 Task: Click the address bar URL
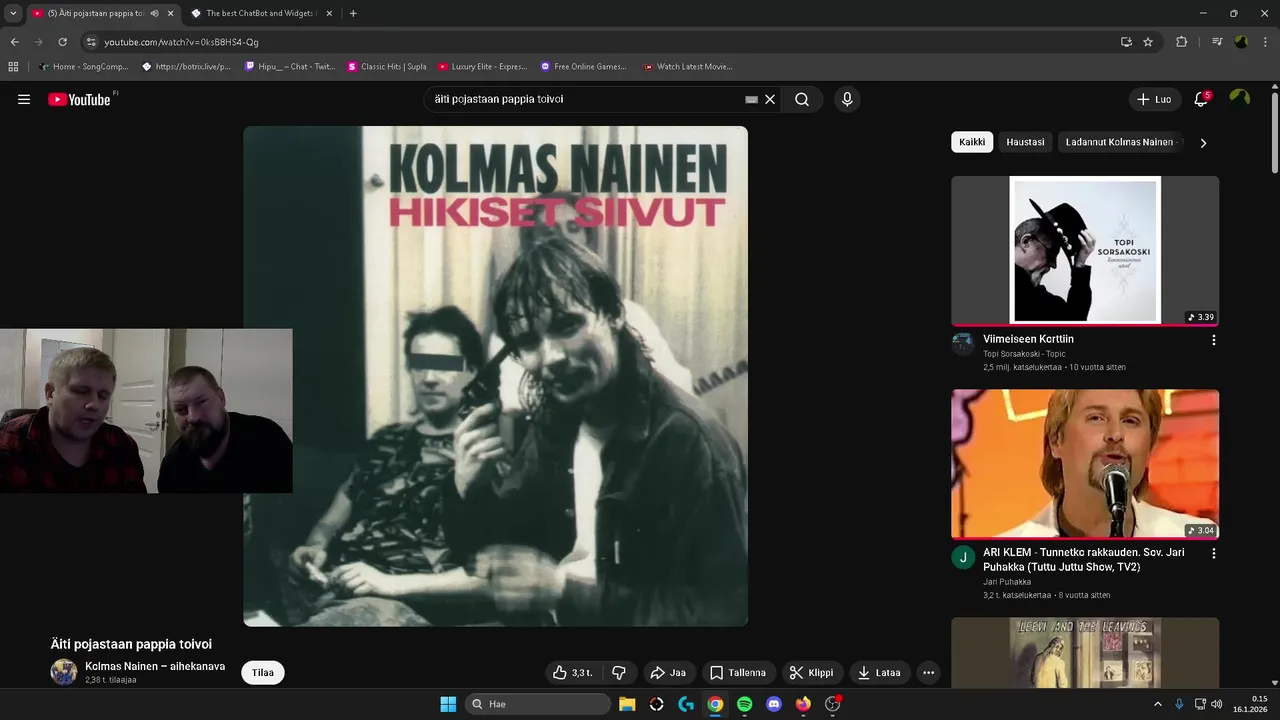[181, 42]
